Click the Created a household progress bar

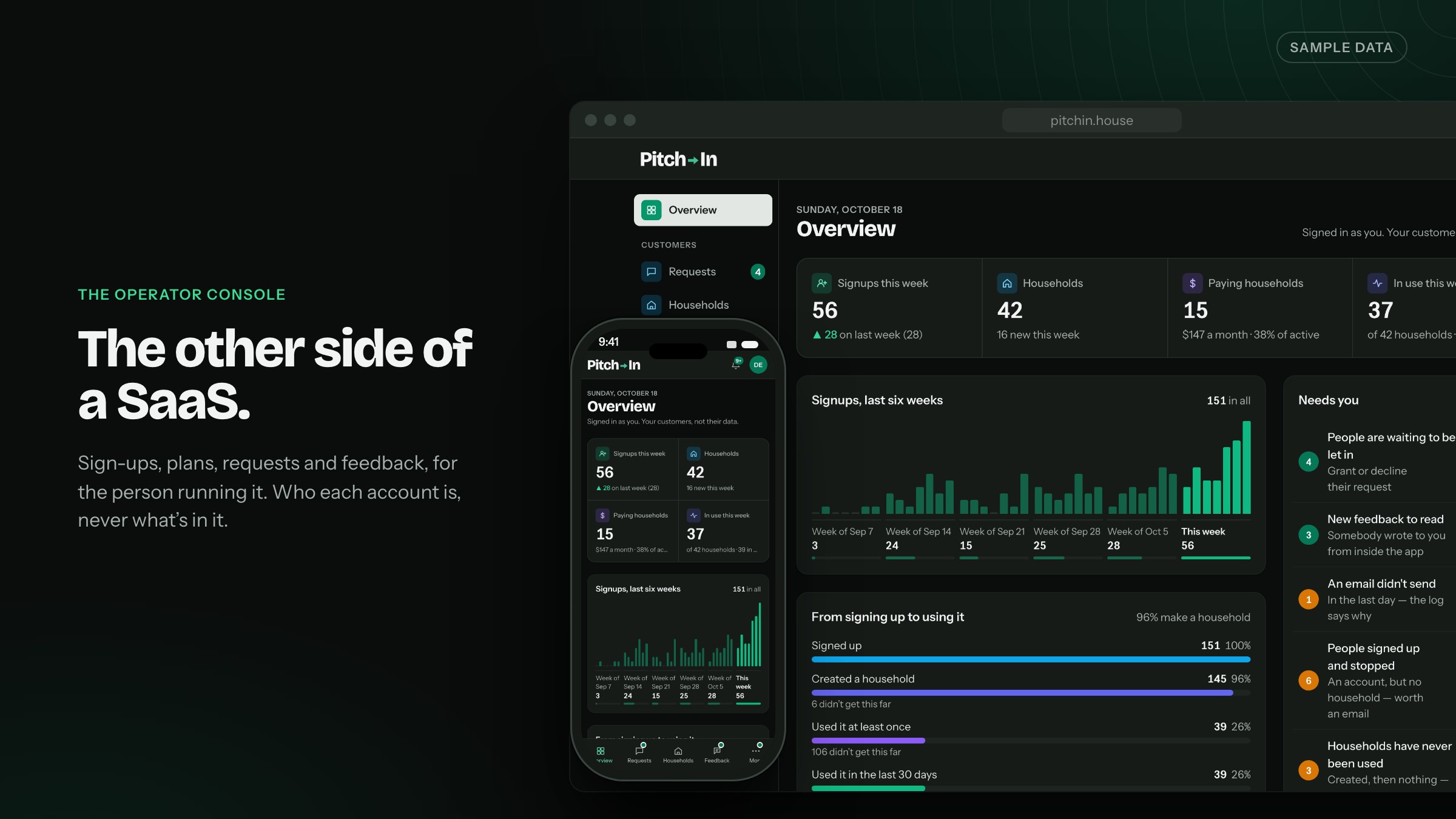pyautogui.click(x=1031, y=693)
